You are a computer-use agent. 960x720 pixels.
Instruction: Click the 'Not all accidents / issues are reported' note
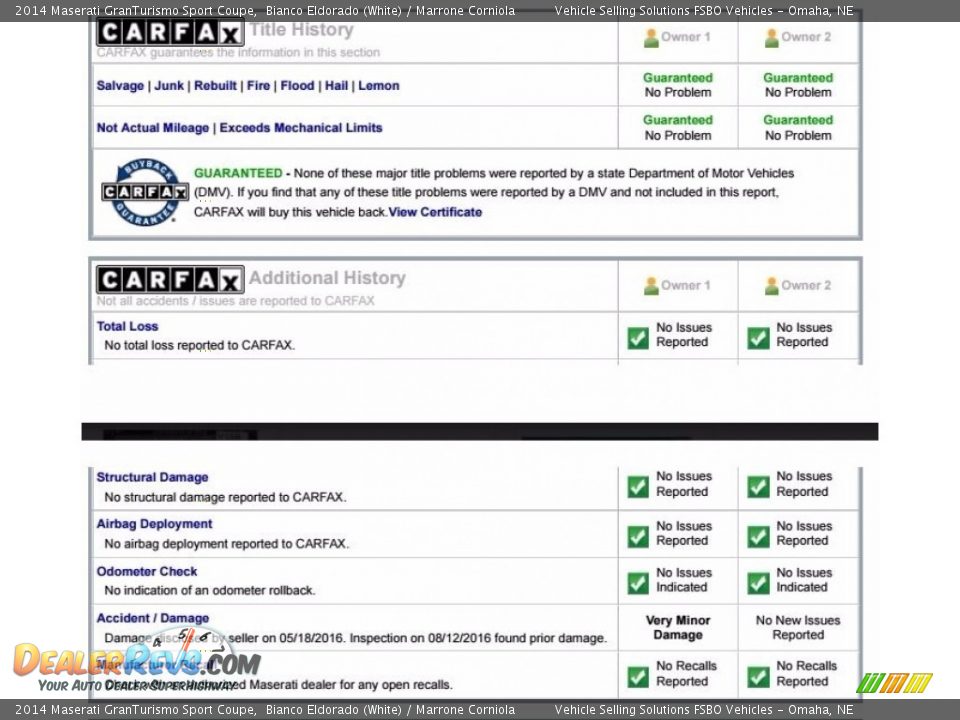click(236, 301)
